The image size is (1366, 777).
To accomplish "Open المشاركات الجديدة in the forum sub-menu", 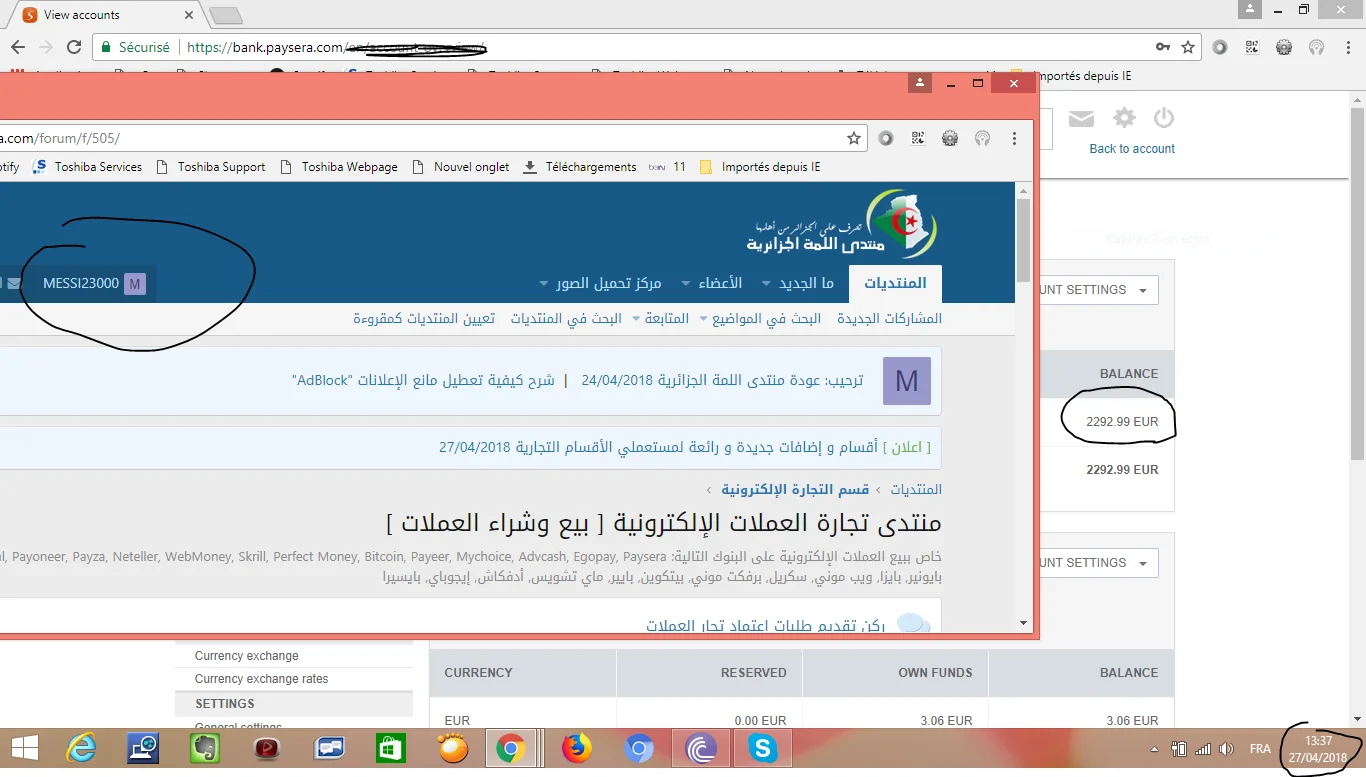I will (x=889, y=319).
